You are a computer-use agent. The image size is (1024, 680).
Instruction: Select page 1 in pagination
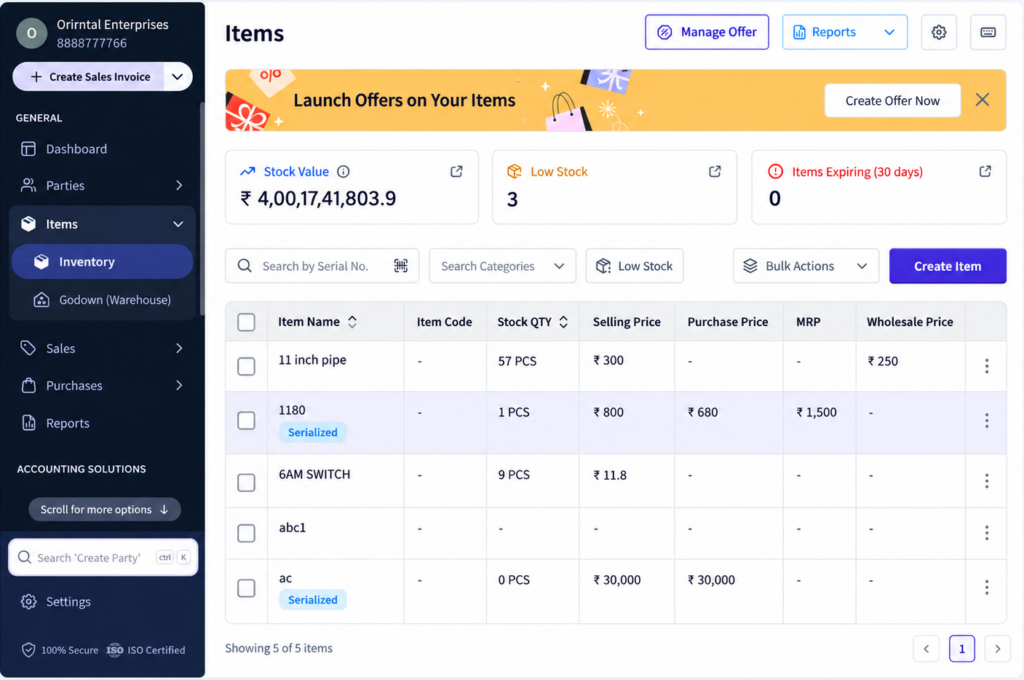961,649
